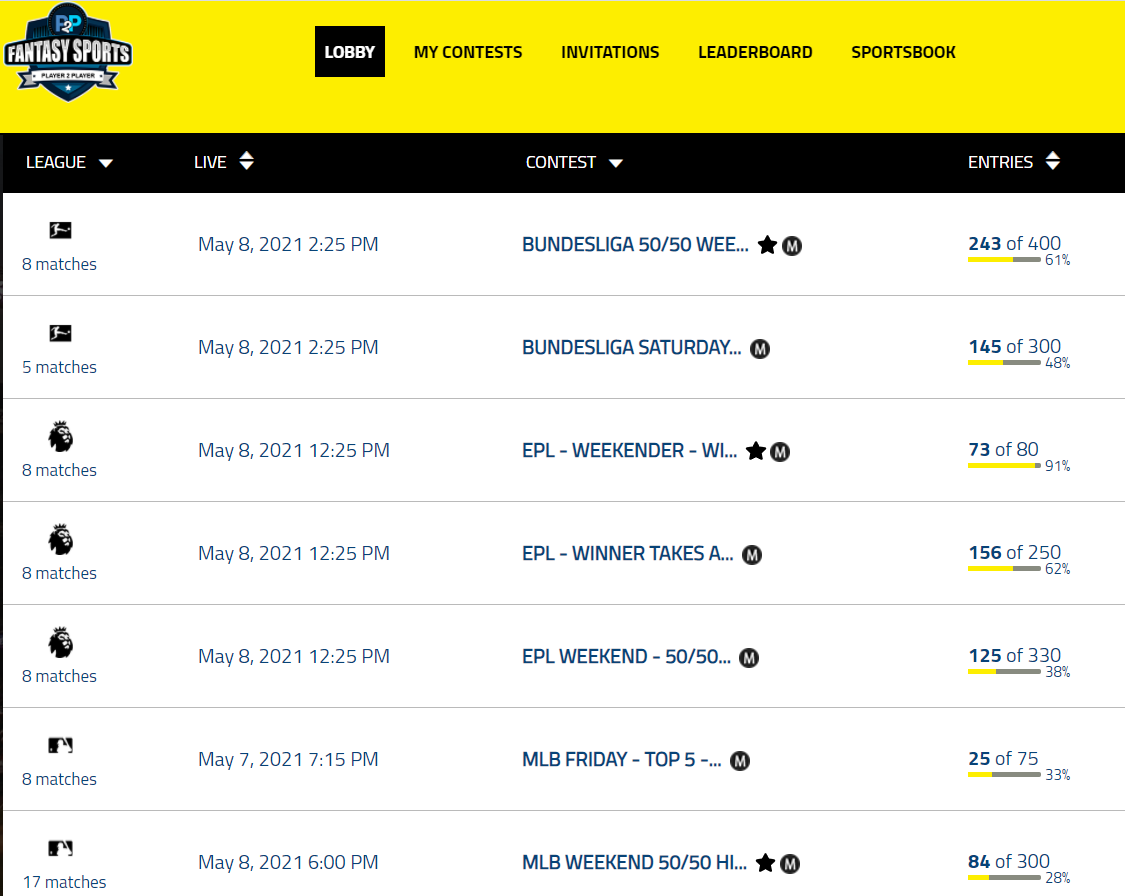Click the MLB logo in the MLB Friday row
The width and height of the screenshot is (1125, 896).
click(60, 745)
